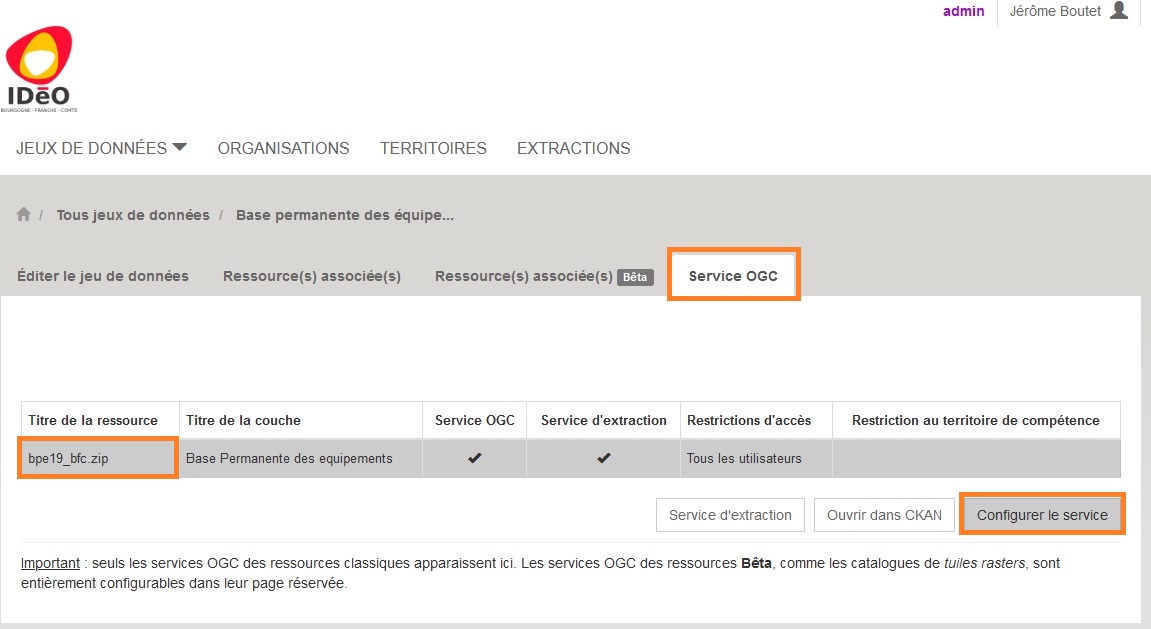Click the Service d'extraction checkmark in row
The width and height of the screenshot is (1151, 629).
click(603, 458)
